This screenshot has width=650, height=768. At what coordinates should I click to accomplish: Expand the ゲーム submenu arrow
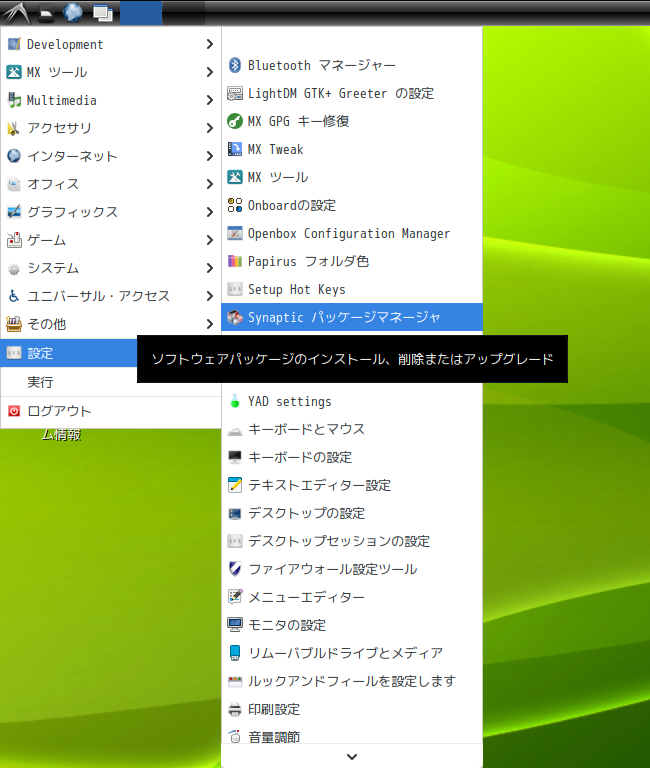point(210,240)
